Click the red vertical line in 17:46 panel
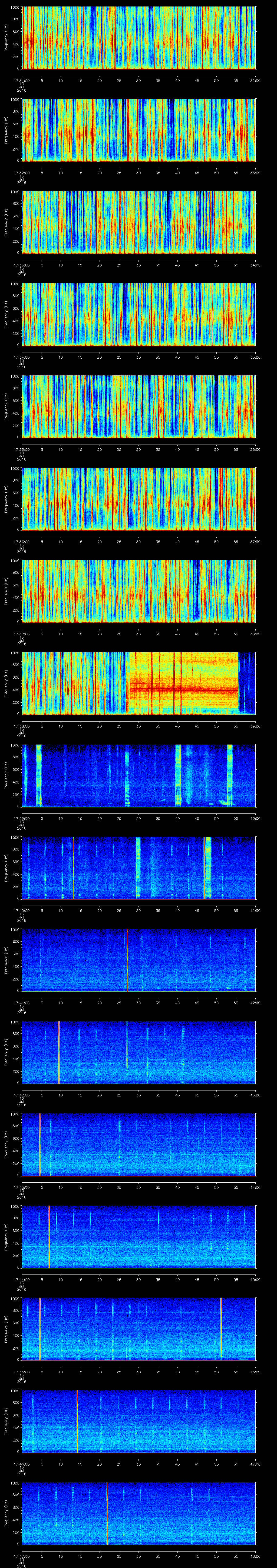 (x=77, y=1421)
